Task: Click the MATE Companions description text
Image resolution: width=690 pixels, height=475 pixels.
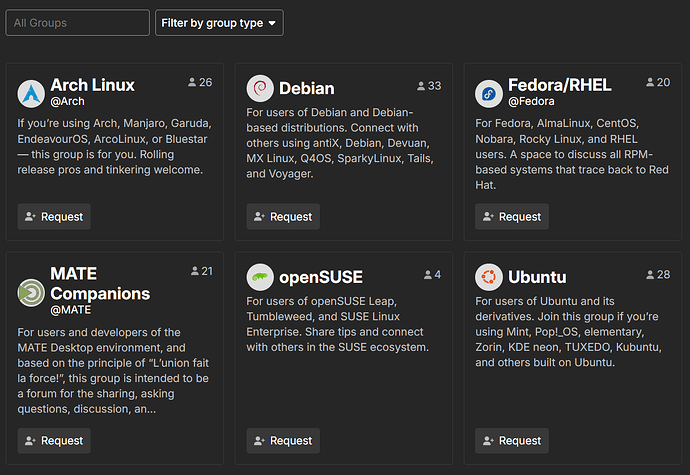Action: click(113, 371)
